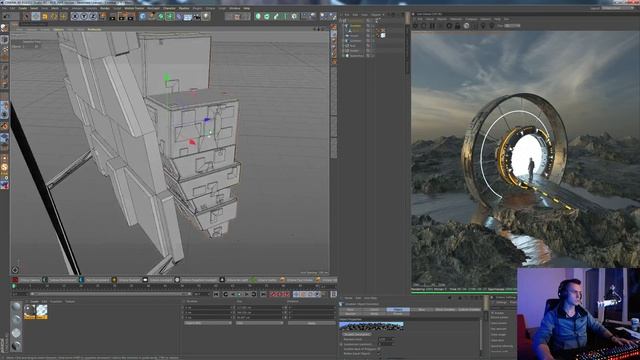640x360 pixels.
Task: Click Render to Picture Viewer icon
Action: coord(122,16)
